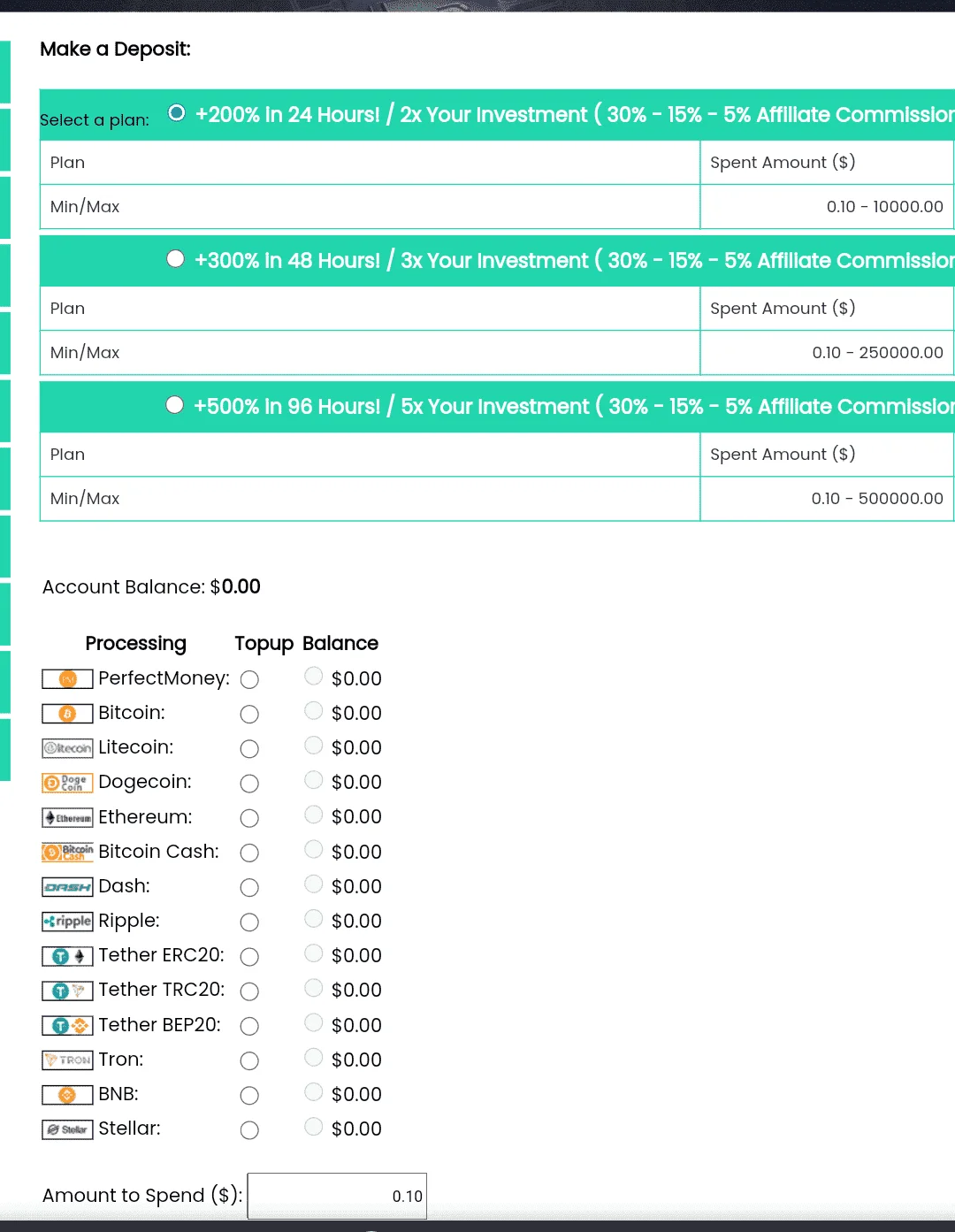The image size is (955, 1232).
Task: Click the Topup column header
Action: (264, 643)
